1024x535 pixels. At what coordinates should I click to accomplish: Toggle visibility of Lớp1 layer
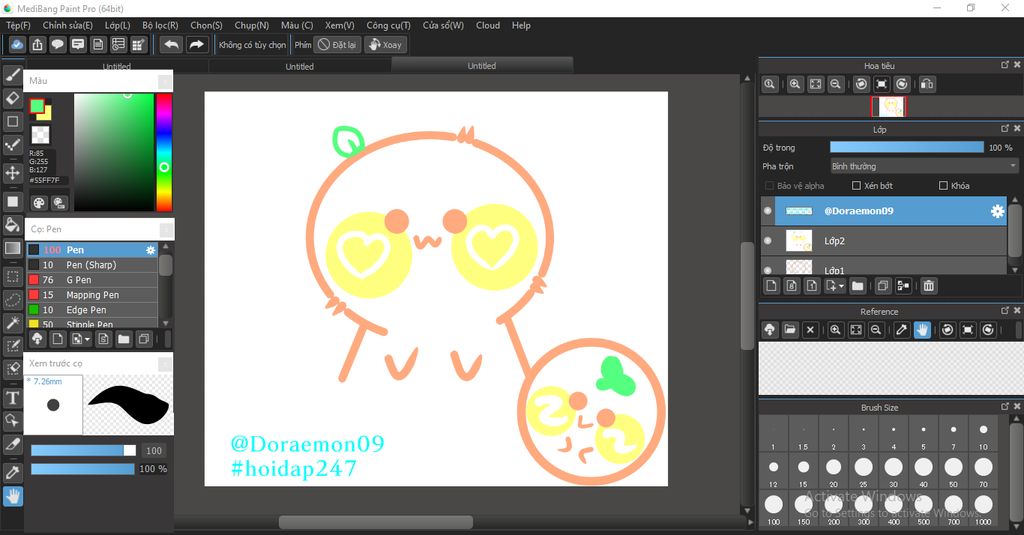pyautogui.click(x=767, y=269)
